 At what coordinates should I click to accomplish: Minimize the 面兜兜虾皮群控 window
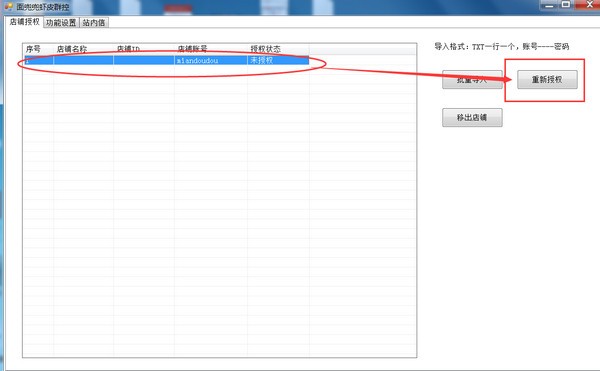tap(549, 5)
